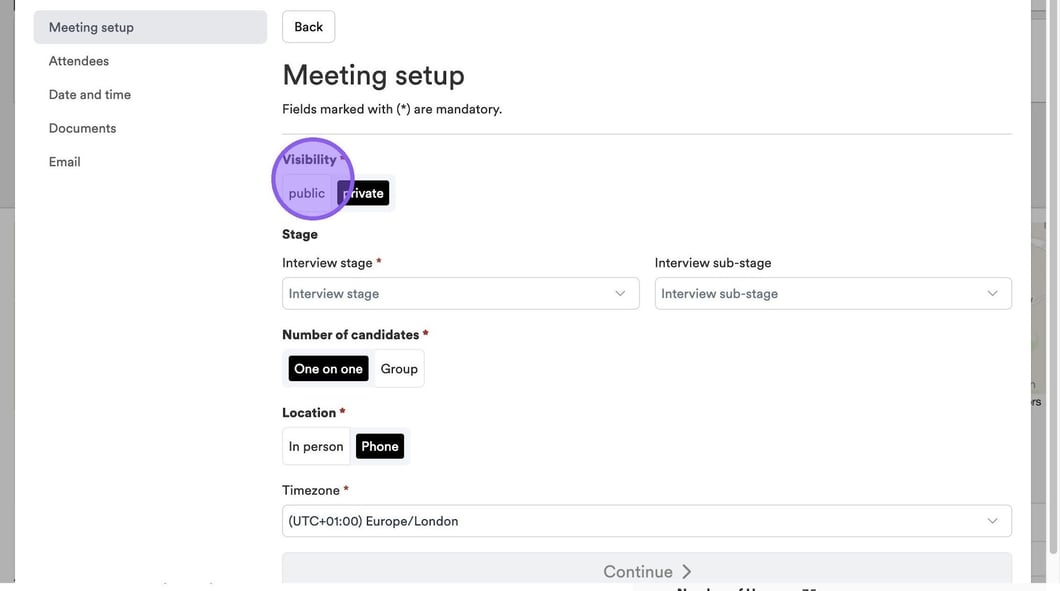Switch to the Documents section

coord(82,128)
